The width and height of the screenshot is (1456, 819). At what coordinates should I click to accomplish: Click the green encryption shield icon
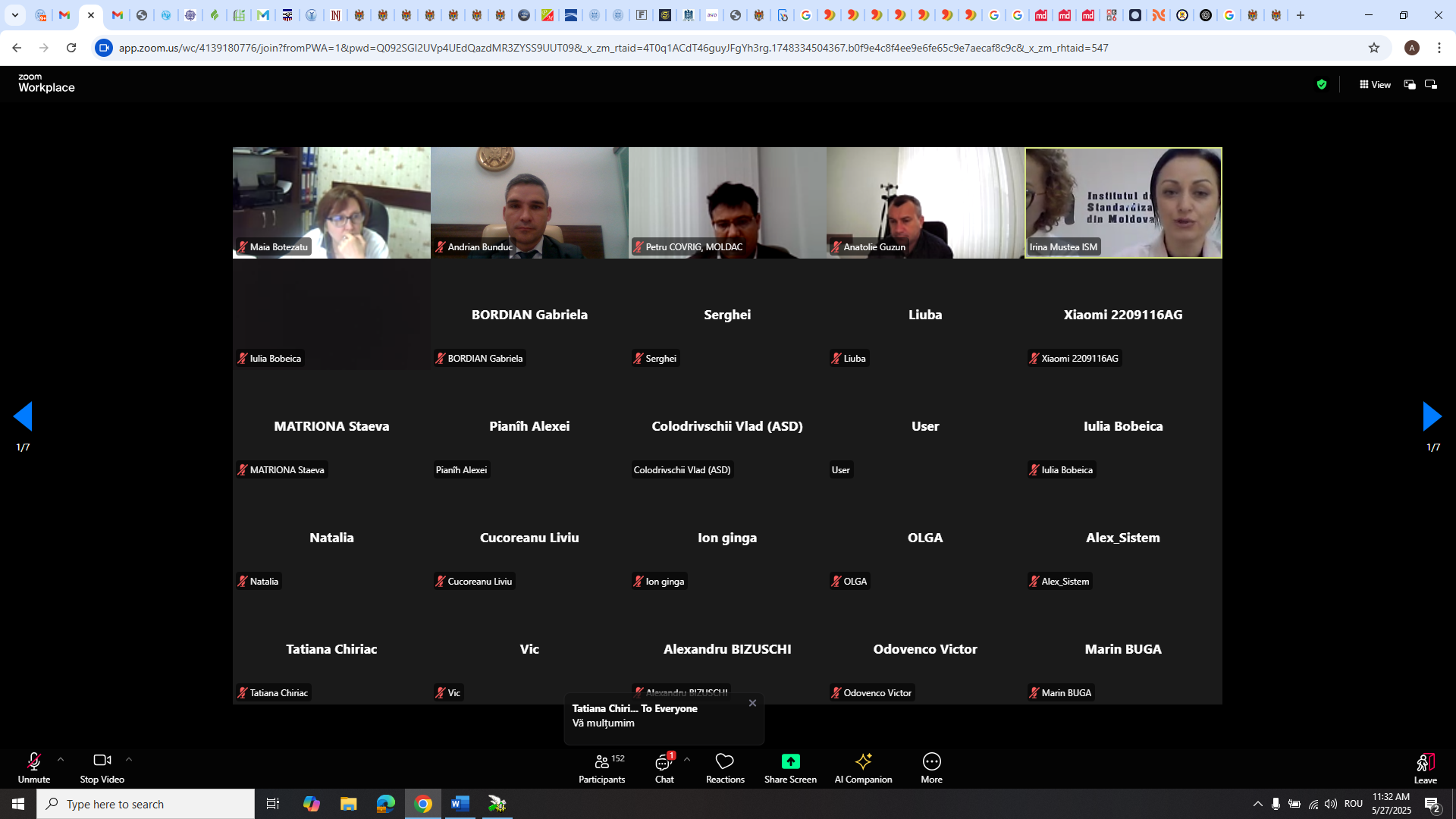(1322, 85)
